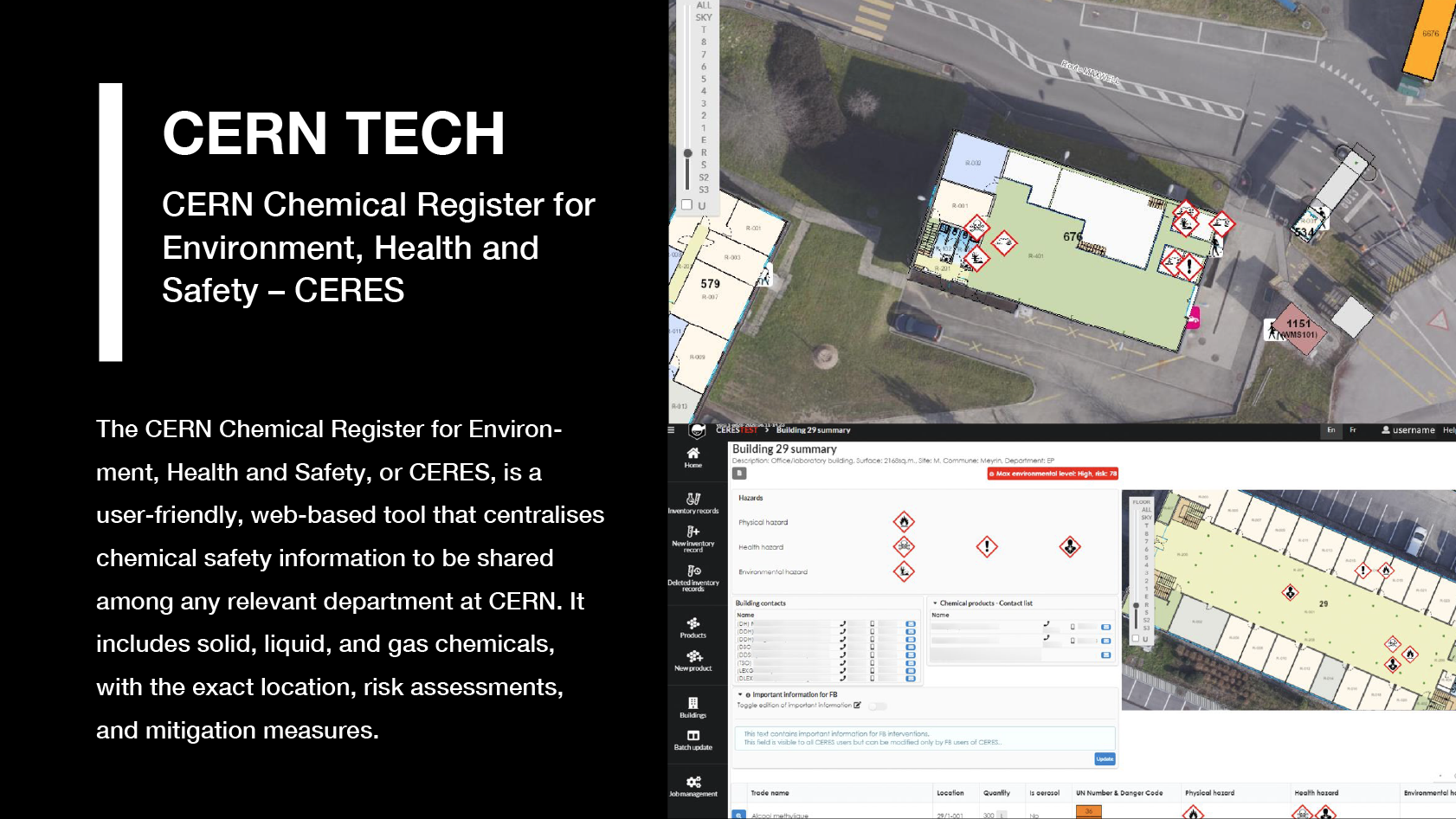Email the (TSO) building contact
The height and width of the screenshot is (819, 1456).
(911, 662)
